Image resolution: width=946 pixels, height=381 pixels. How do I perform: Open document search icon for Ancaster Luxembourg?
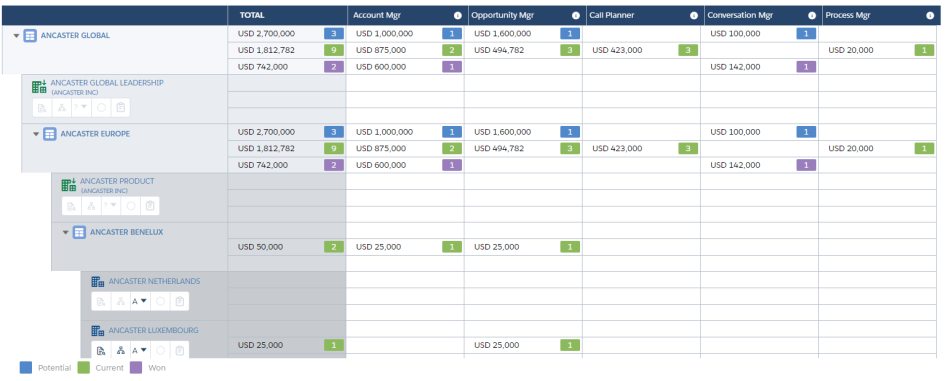point(101,350)
